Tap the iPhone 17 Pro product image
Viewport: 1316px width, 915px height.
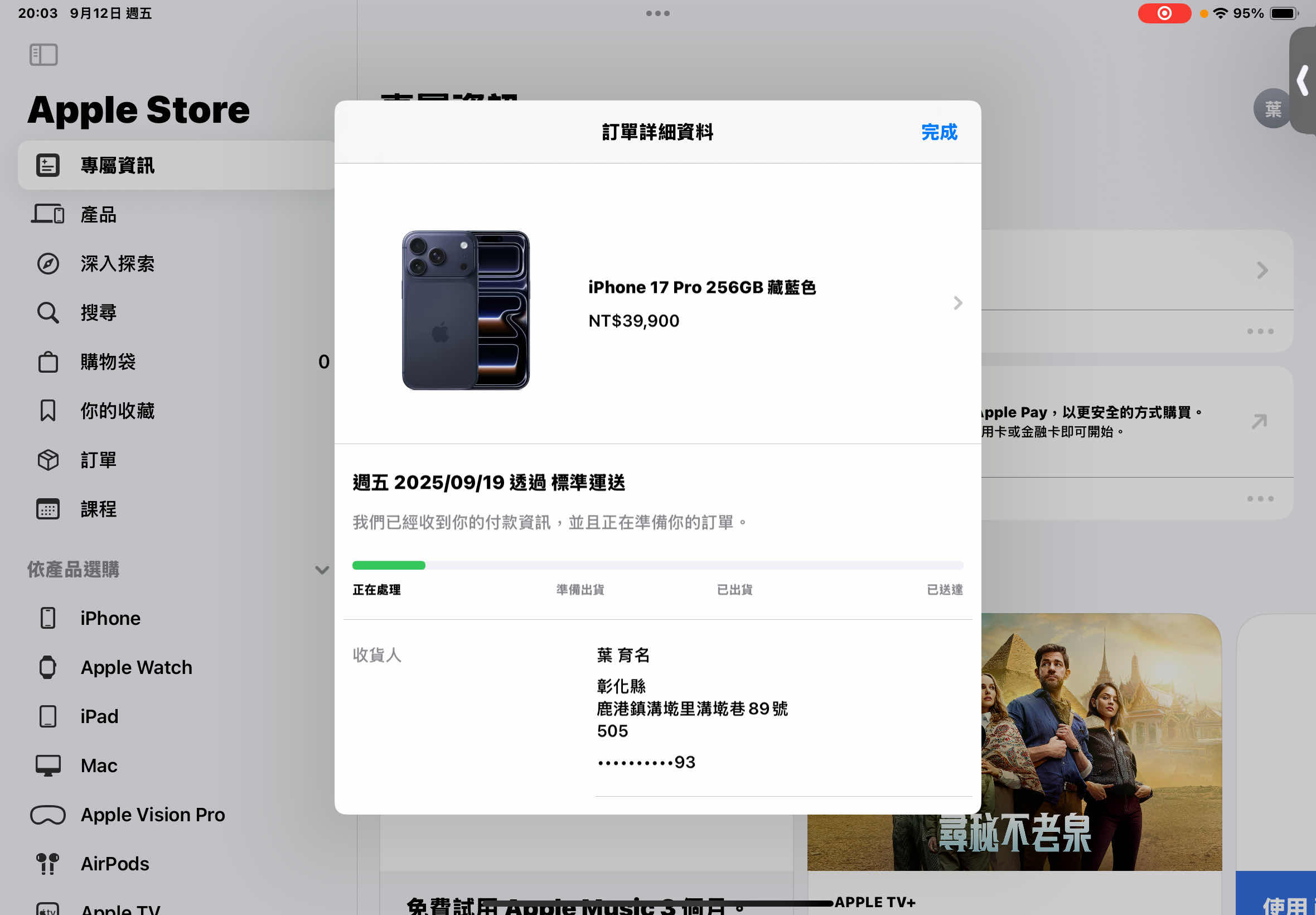pyautogui.click(x=466, y=310)
